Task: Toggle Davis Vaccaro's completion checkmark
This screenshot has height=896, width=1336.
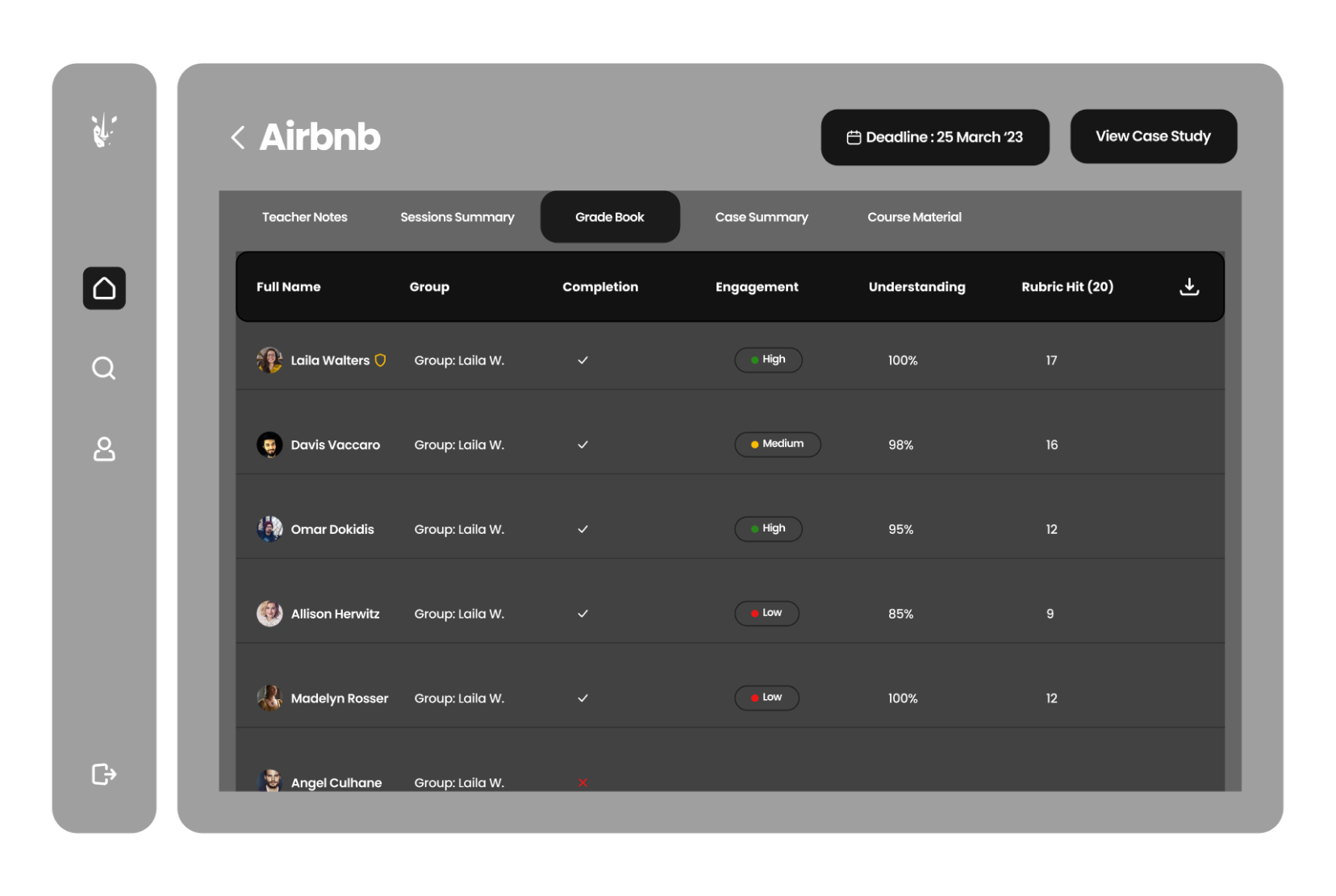Action: (582, 444)
